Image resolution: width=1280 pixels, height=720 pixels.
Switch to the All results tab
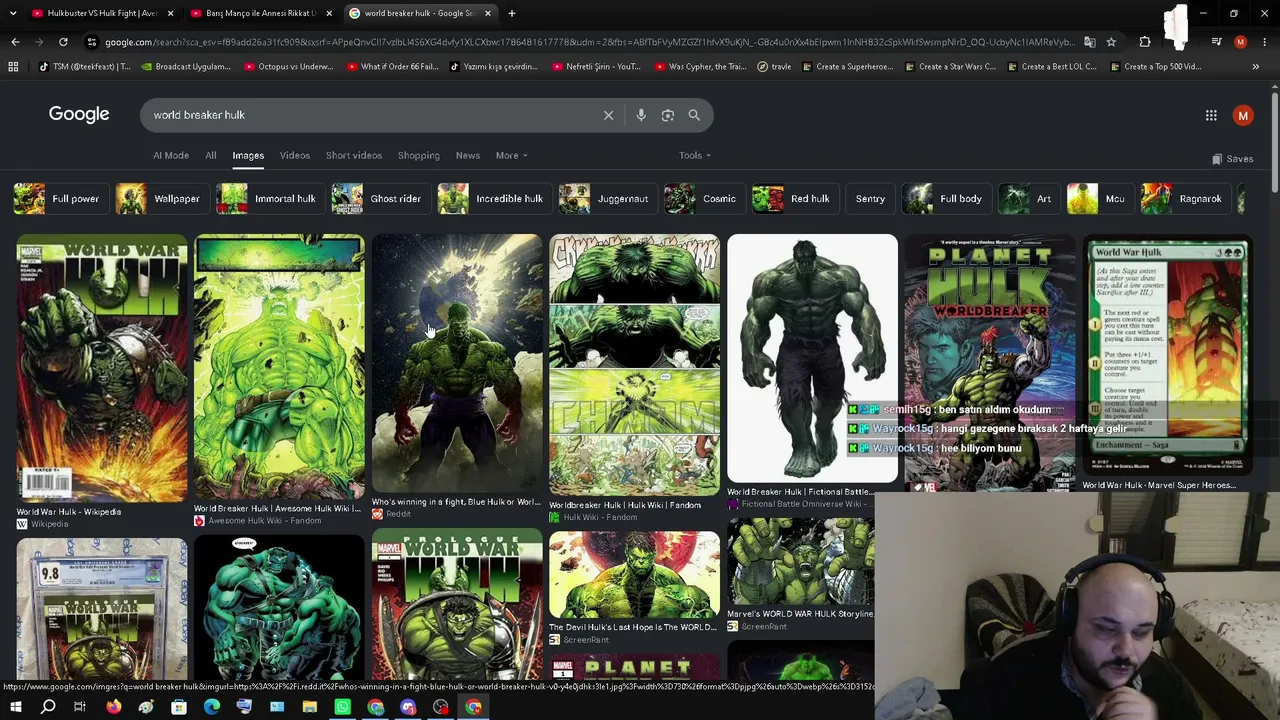[211, 156]
